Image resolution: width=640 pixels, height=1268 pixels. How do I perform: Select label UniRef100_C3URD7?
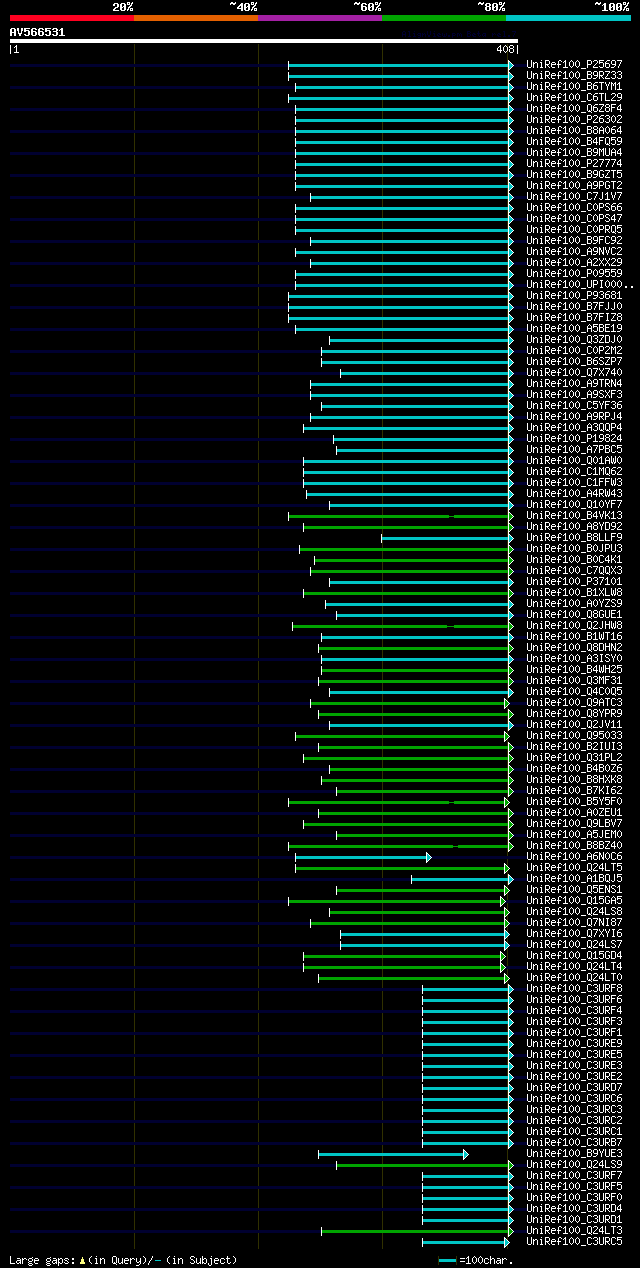574,1087
